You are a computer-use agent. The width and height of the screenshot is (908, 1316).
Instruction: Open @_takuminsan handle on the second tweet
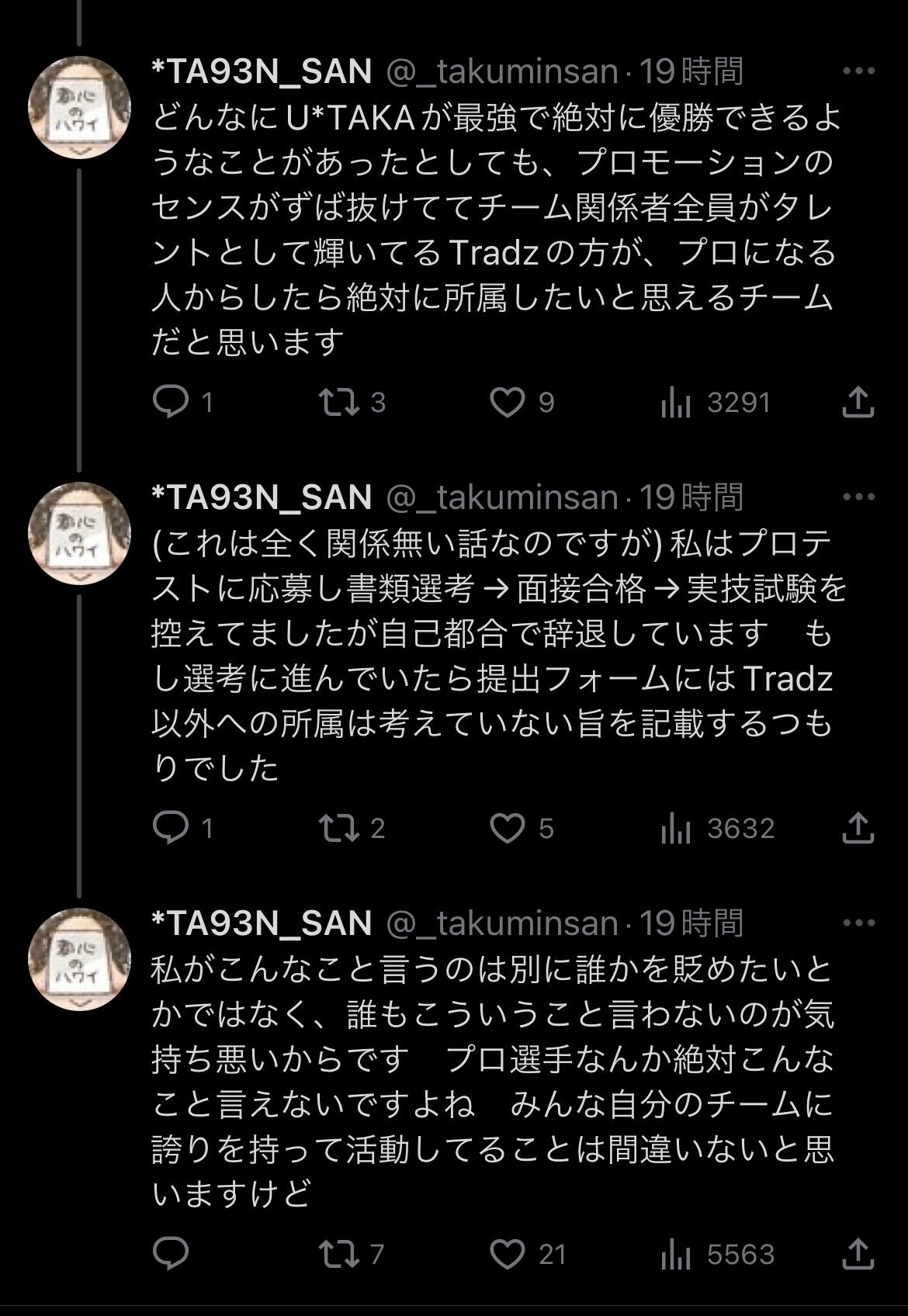tap(501, 497)
